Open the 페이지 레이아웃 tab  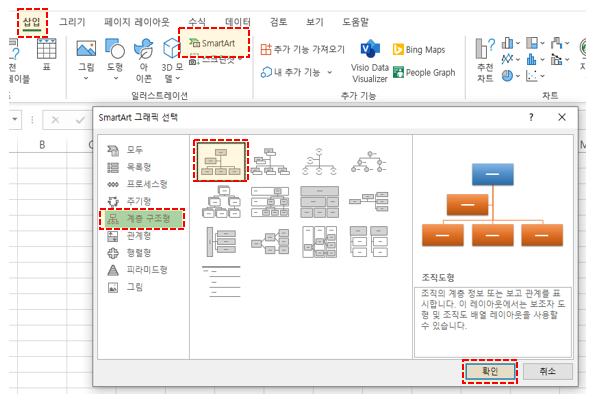click(x=137, y=22)
